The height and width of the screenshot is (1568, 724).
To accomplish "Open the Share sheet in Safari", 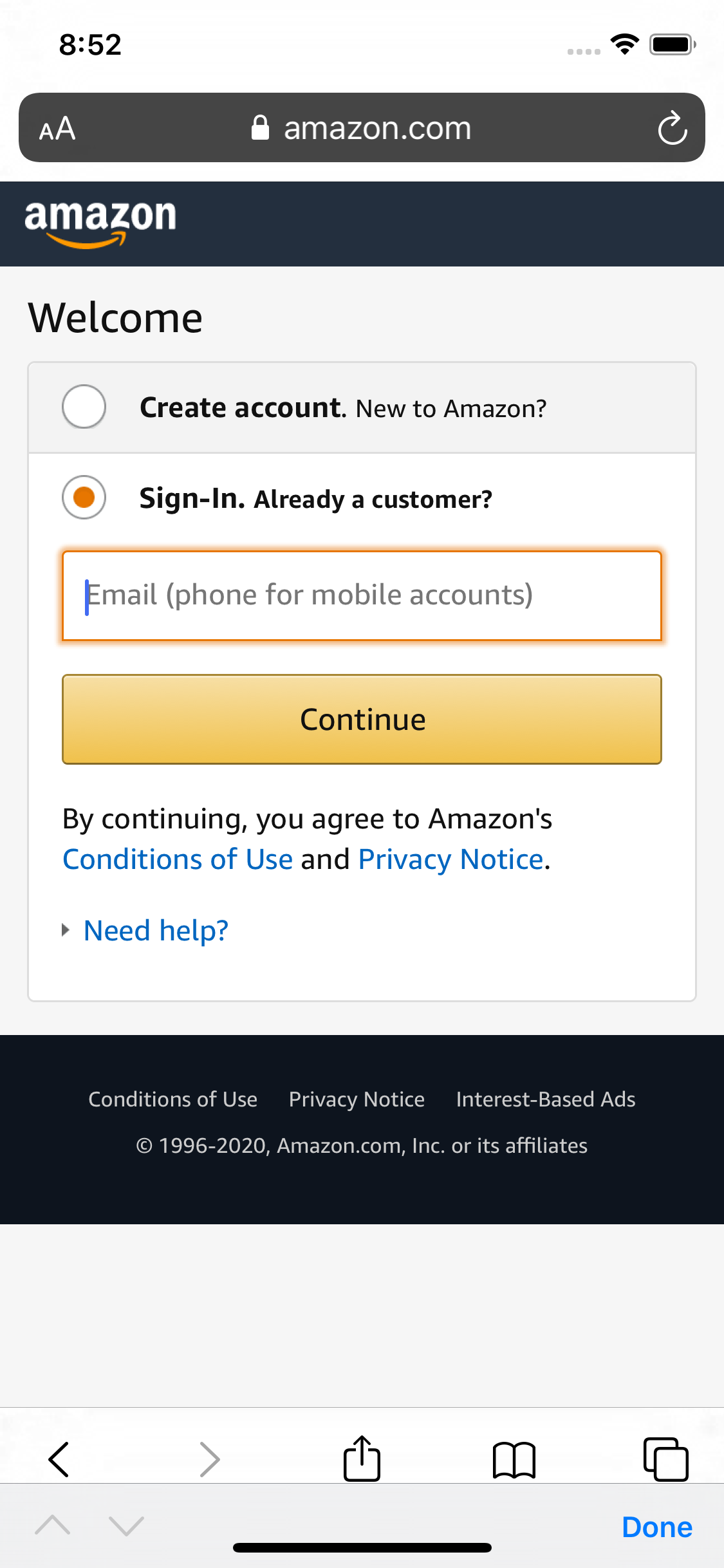I will [362, 1459].
